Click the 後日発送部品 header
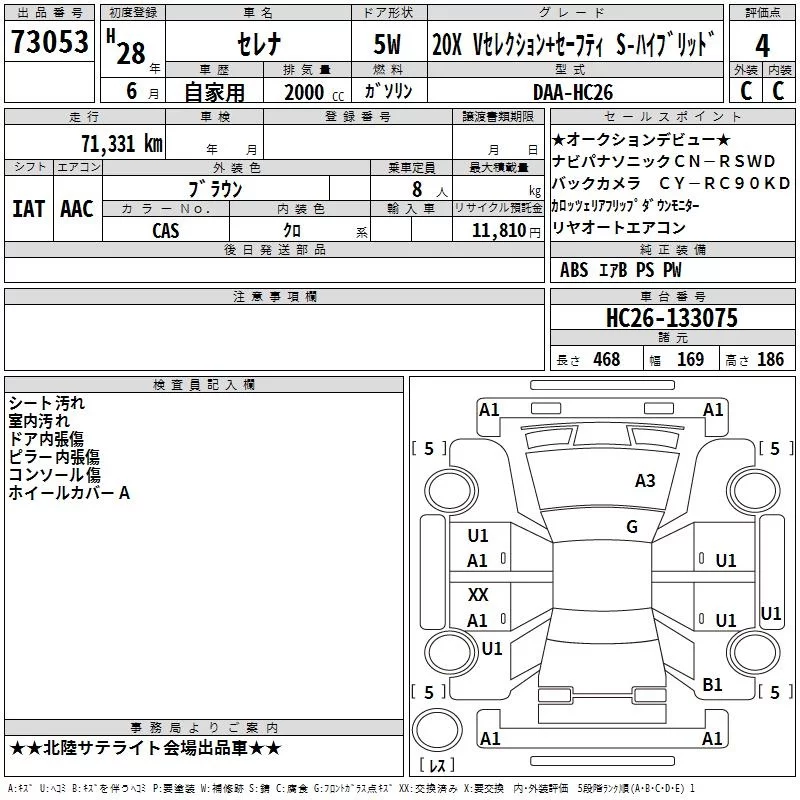The width and height of the screenshot is (800, 800). point(274,249)
